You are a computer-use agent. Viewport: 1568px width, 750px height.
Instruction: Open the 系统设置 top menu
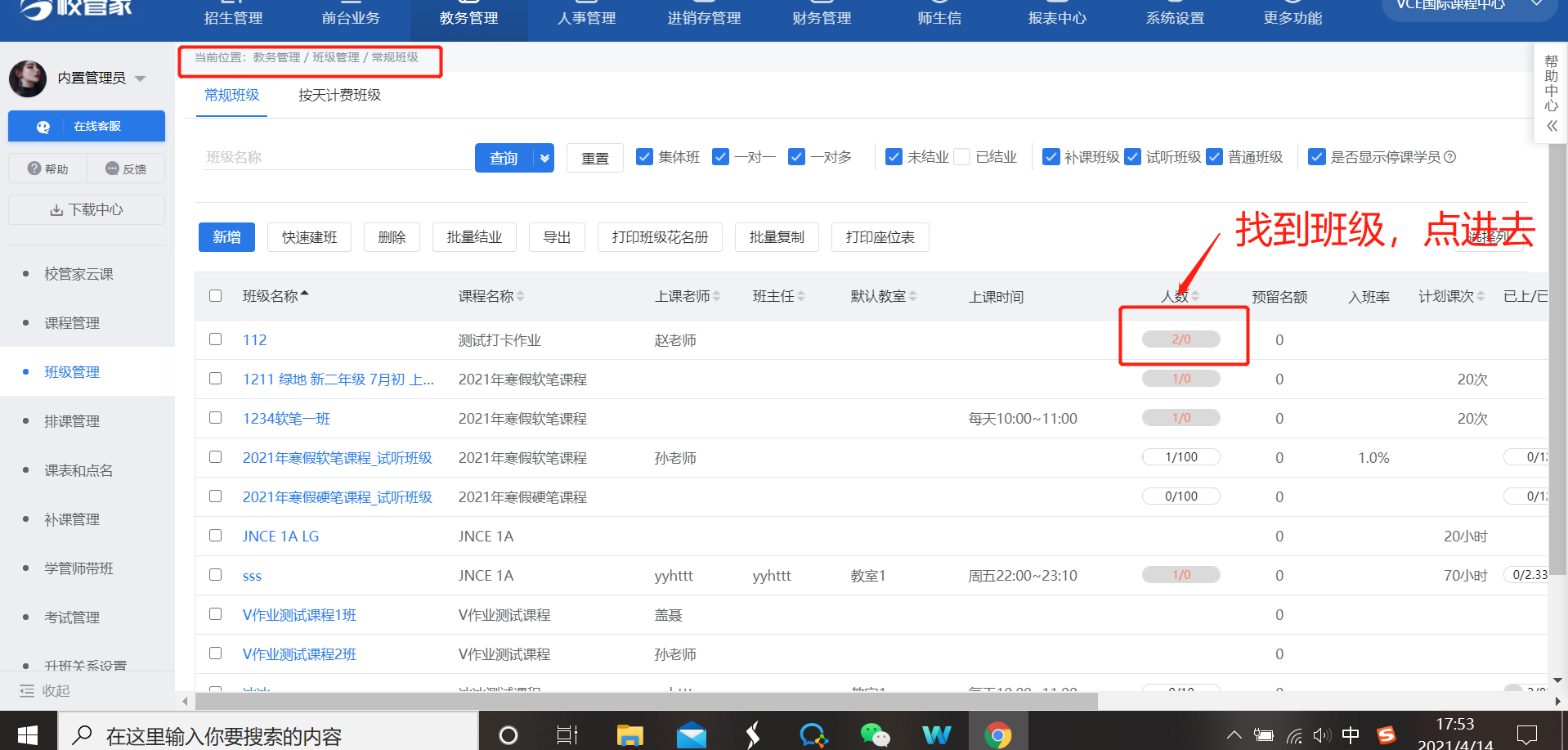1176,18
